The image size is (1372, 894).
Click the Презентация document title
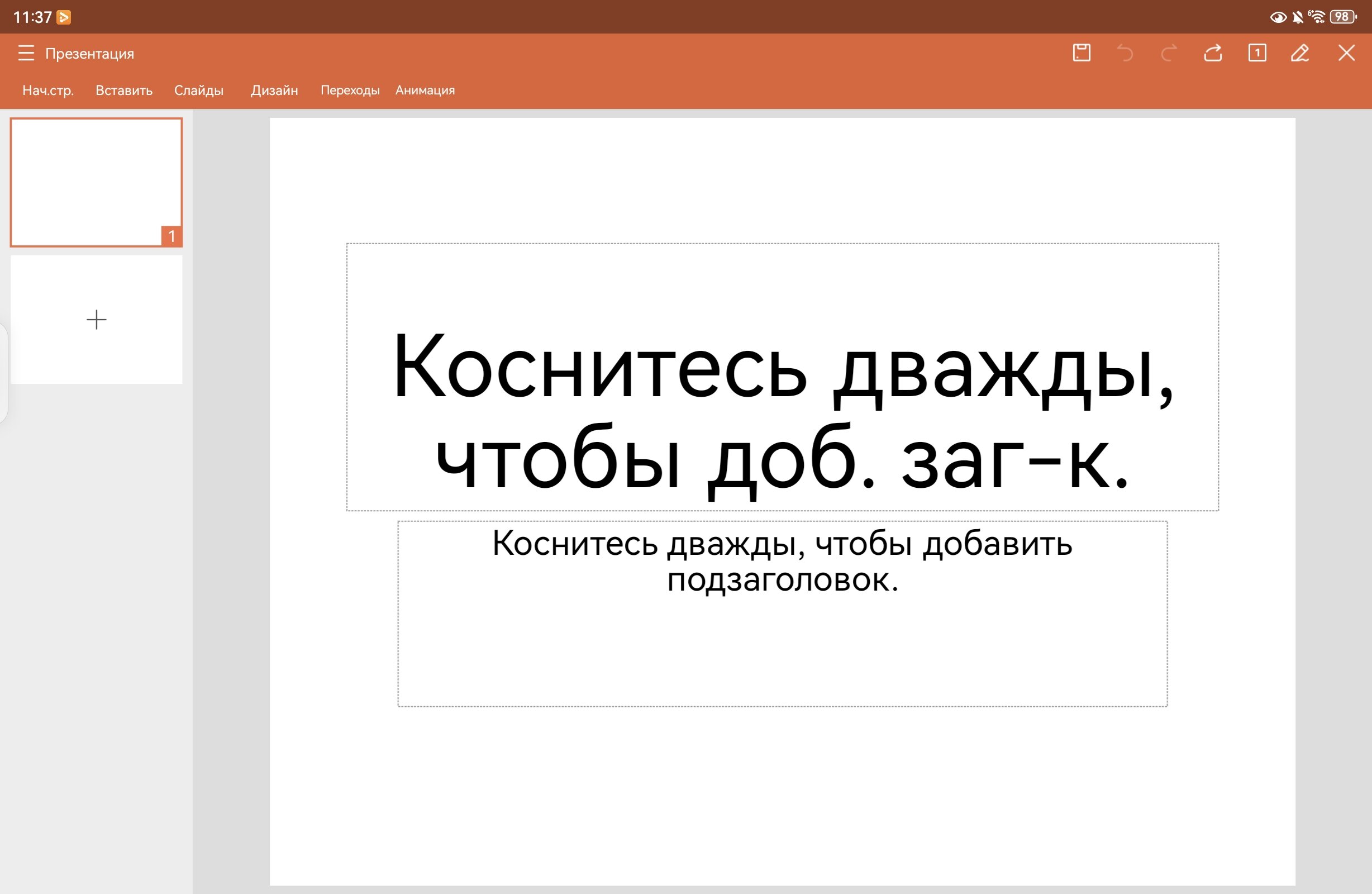click(89, 54)
